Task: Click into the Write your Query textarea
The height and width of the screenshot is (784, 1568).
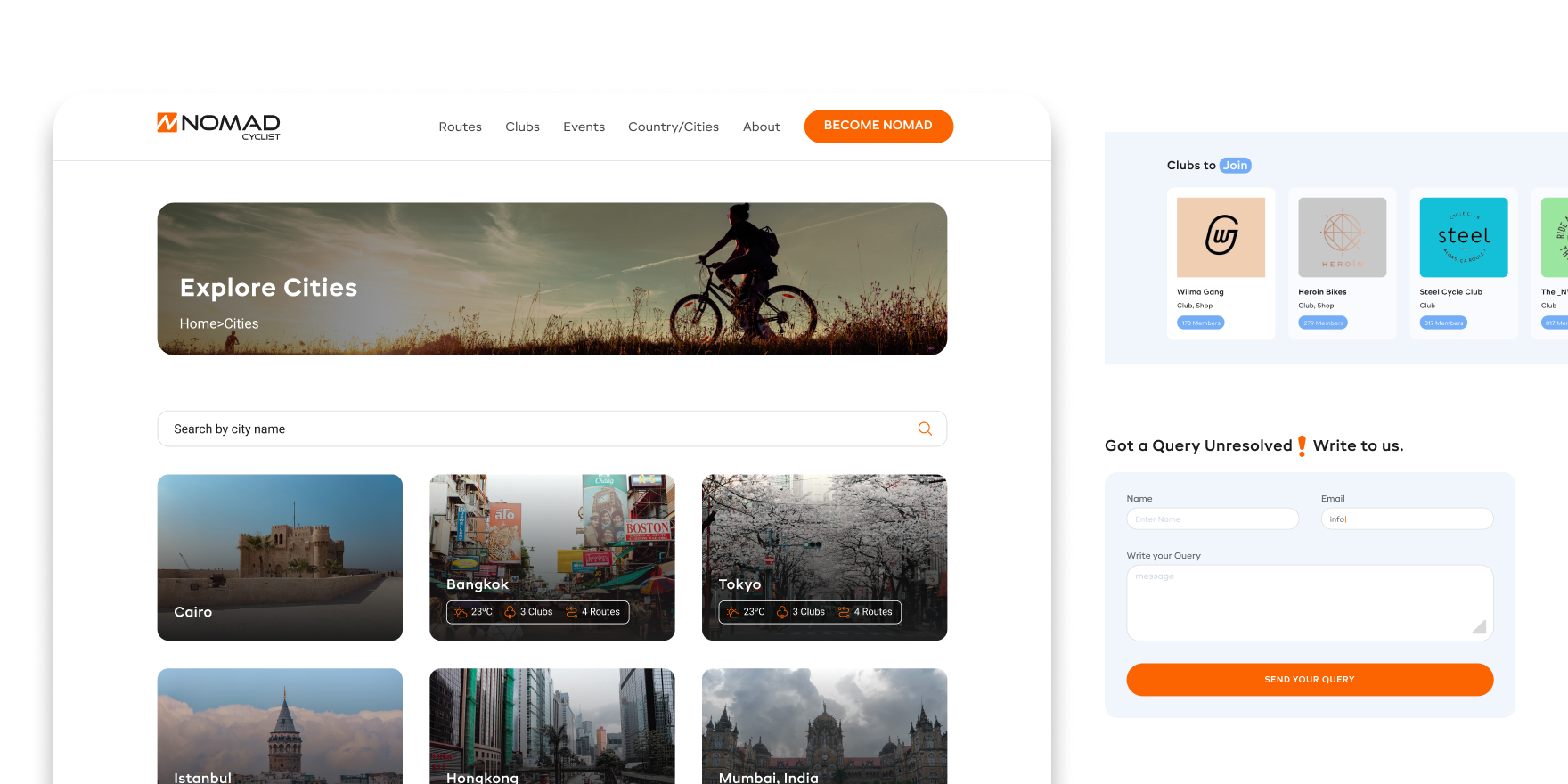Action: 1309,602
